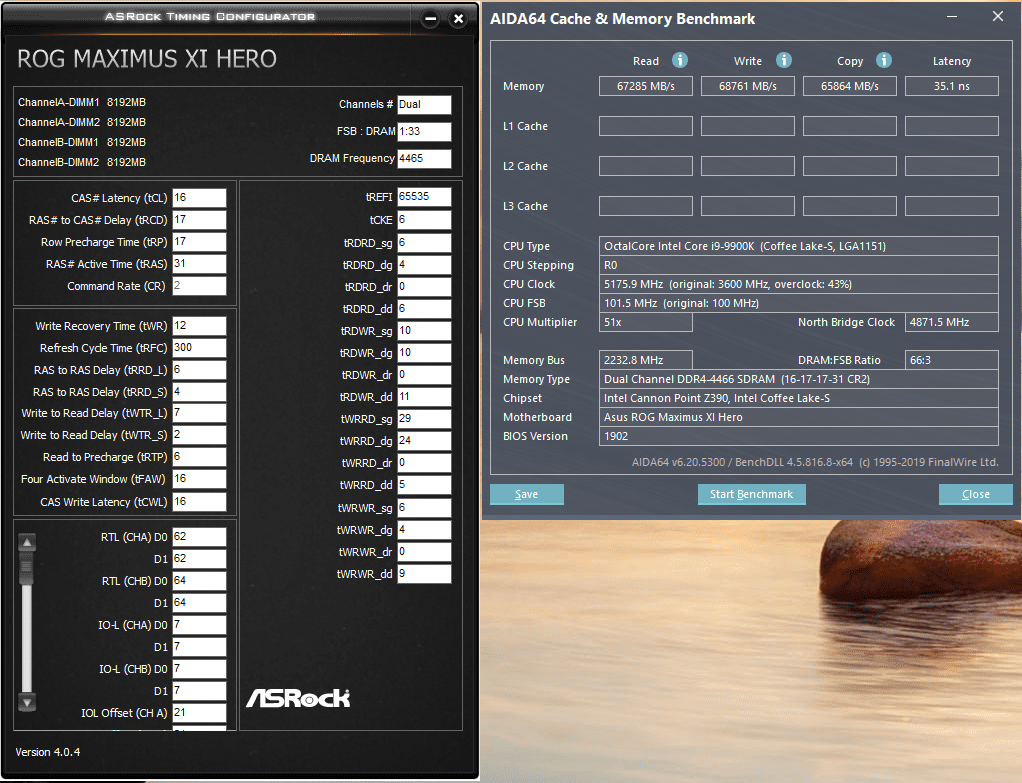The height and width of the screenshot is (783, 1022).
Task: Click the DRAM:FSB Ratio value 66:3
Action: (x=952, y=360)
